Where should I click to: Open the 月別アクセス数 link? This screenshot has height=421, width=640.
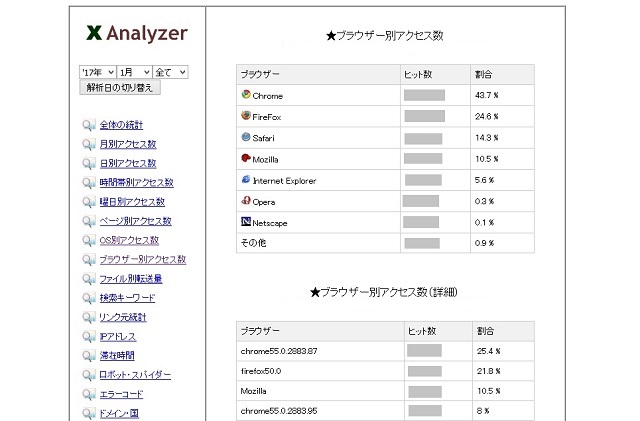coord(128,144)
